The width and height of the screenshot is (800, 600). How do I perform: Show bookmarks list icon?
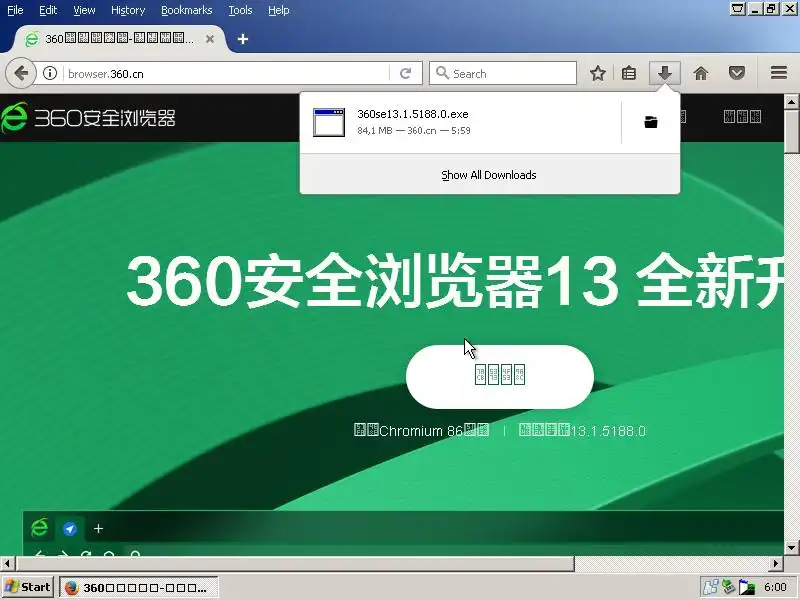[x=629, y=73]
